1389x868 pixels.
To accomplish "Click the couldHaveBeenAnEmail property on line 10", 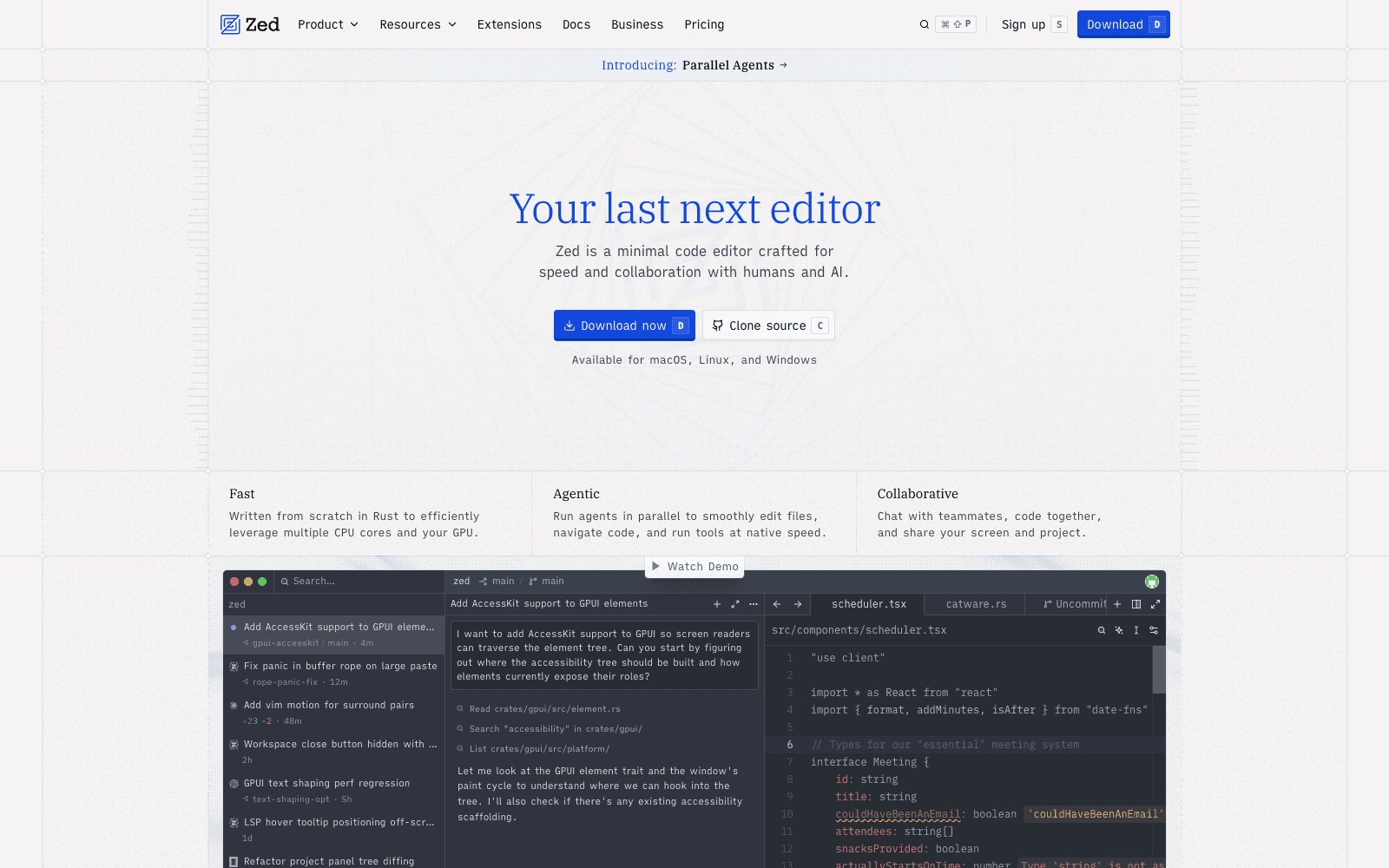I will (898, 814).
